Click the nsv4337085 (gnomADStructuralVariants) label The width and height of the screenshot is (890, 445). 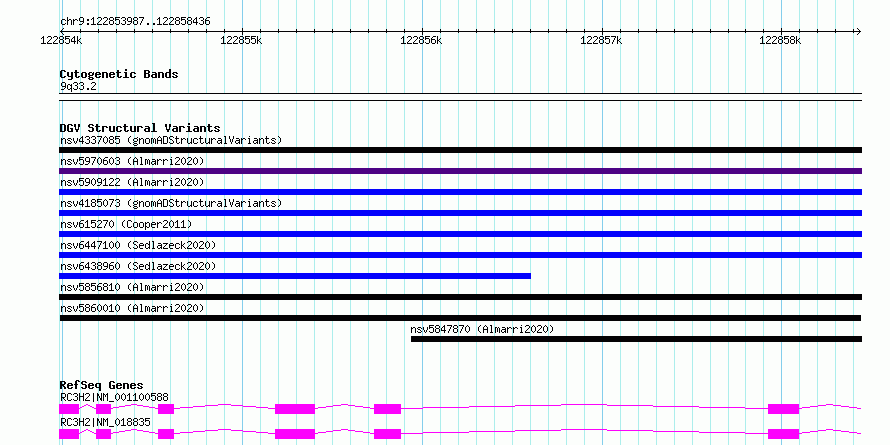171,140
